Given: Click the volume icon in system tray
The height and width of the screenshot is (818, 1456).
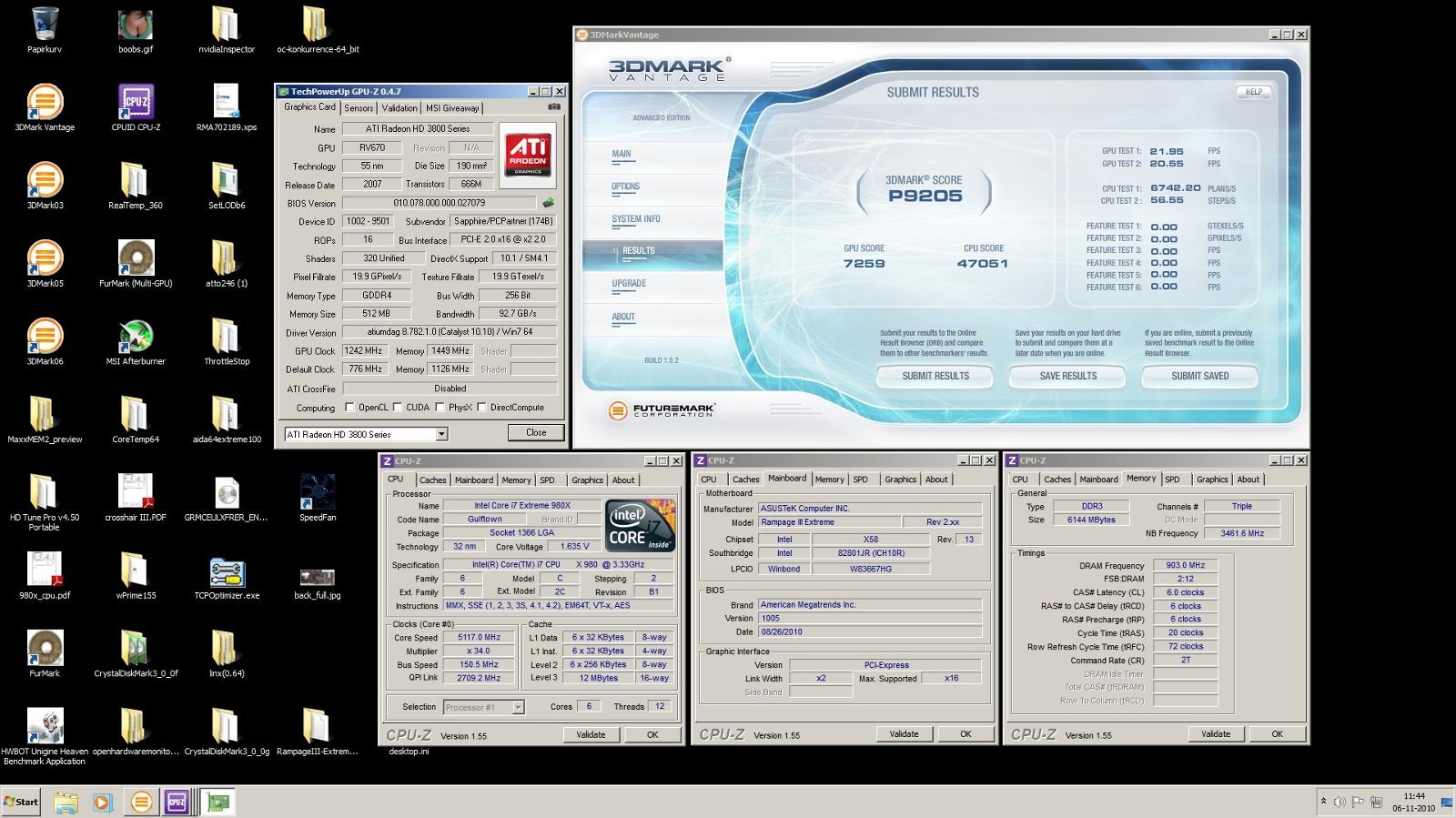Looking at the screenshot, I should (1340, 802).
